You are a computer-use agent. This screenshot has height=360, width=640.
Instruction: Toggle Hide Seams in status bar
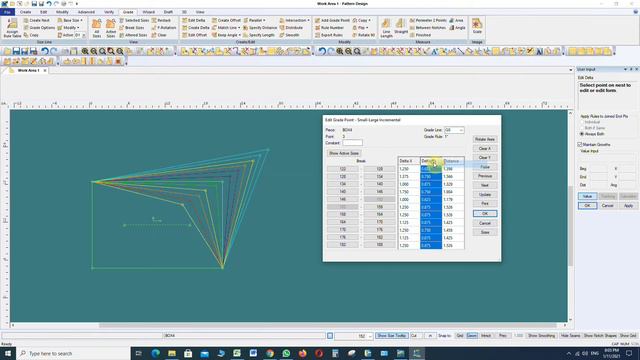[x=570, y=336]
